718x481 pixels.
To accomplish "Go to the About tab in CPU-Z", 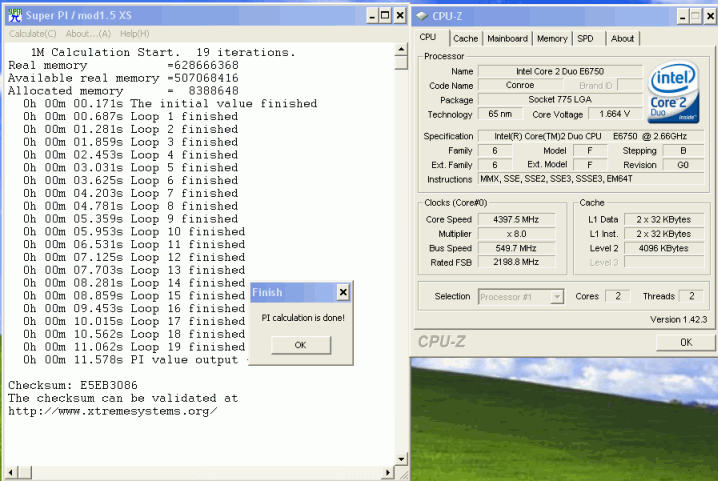I will (x=622, y=38).
